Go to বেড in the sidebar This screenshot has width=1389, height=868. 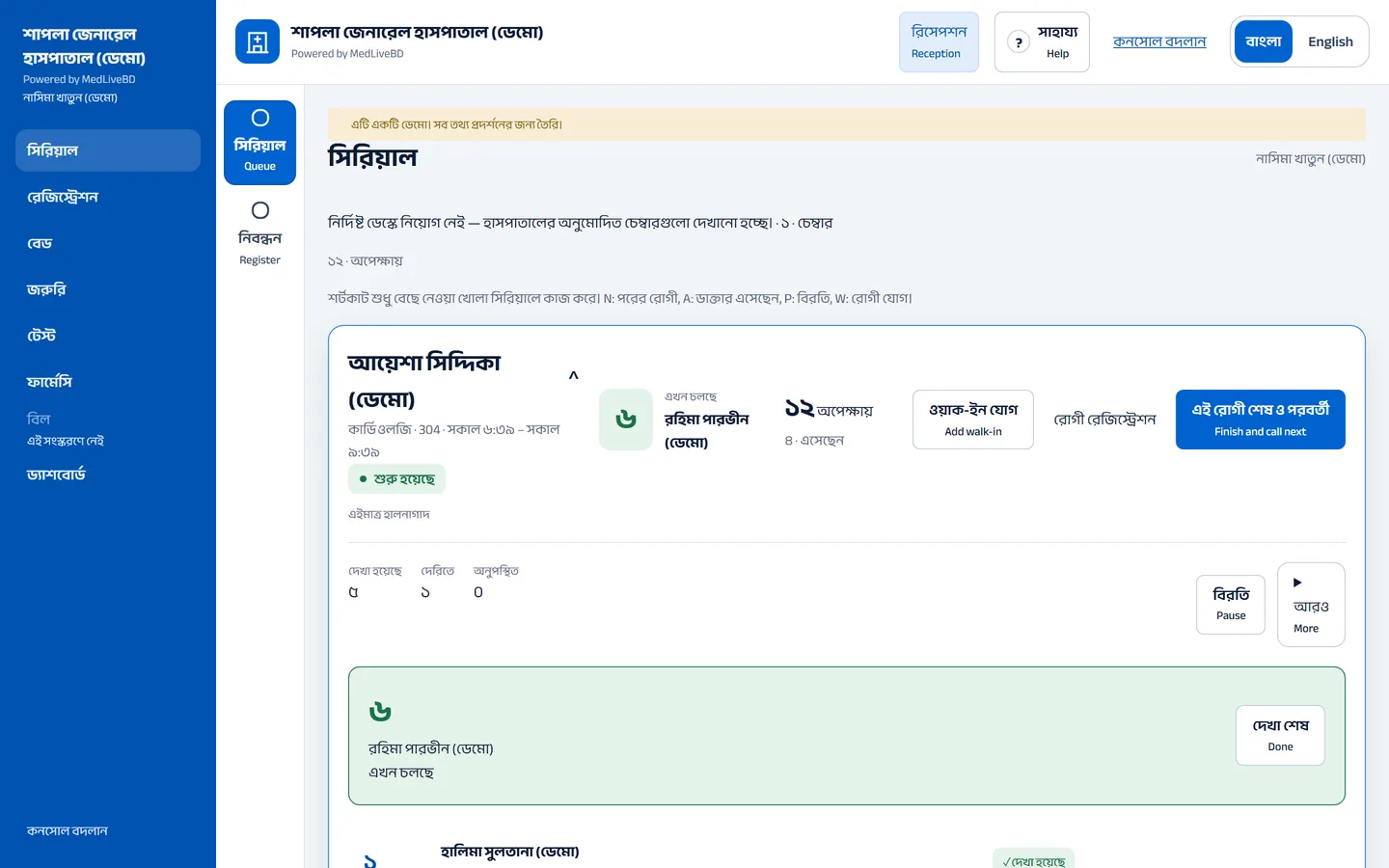click(x=108, y=243)
